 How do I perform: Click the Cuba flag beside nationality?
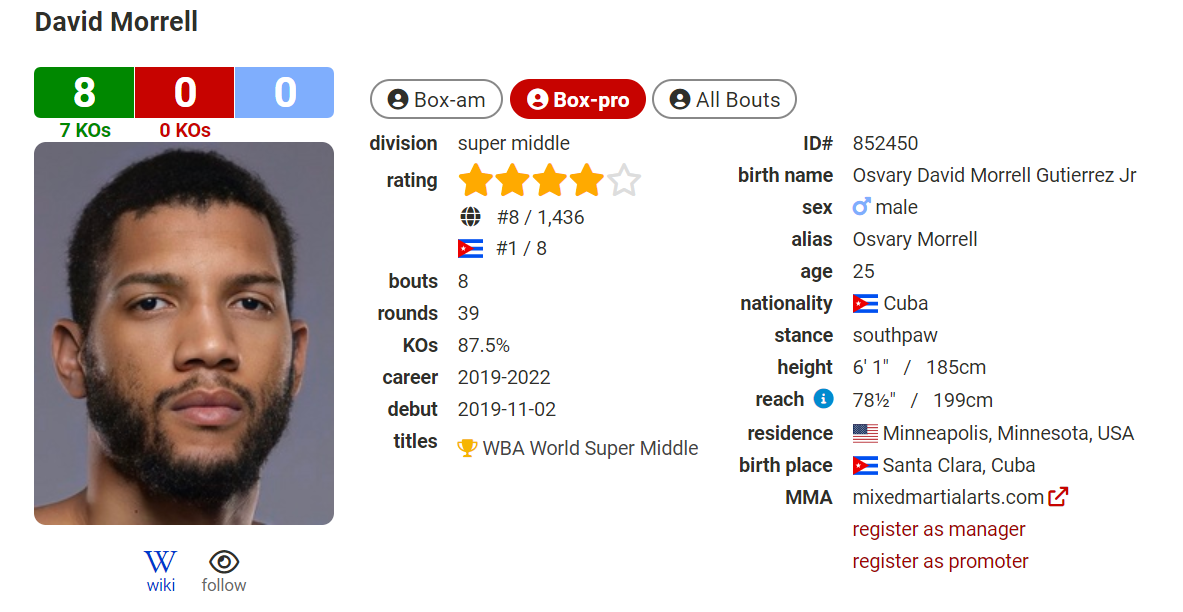tap(865, 303)
